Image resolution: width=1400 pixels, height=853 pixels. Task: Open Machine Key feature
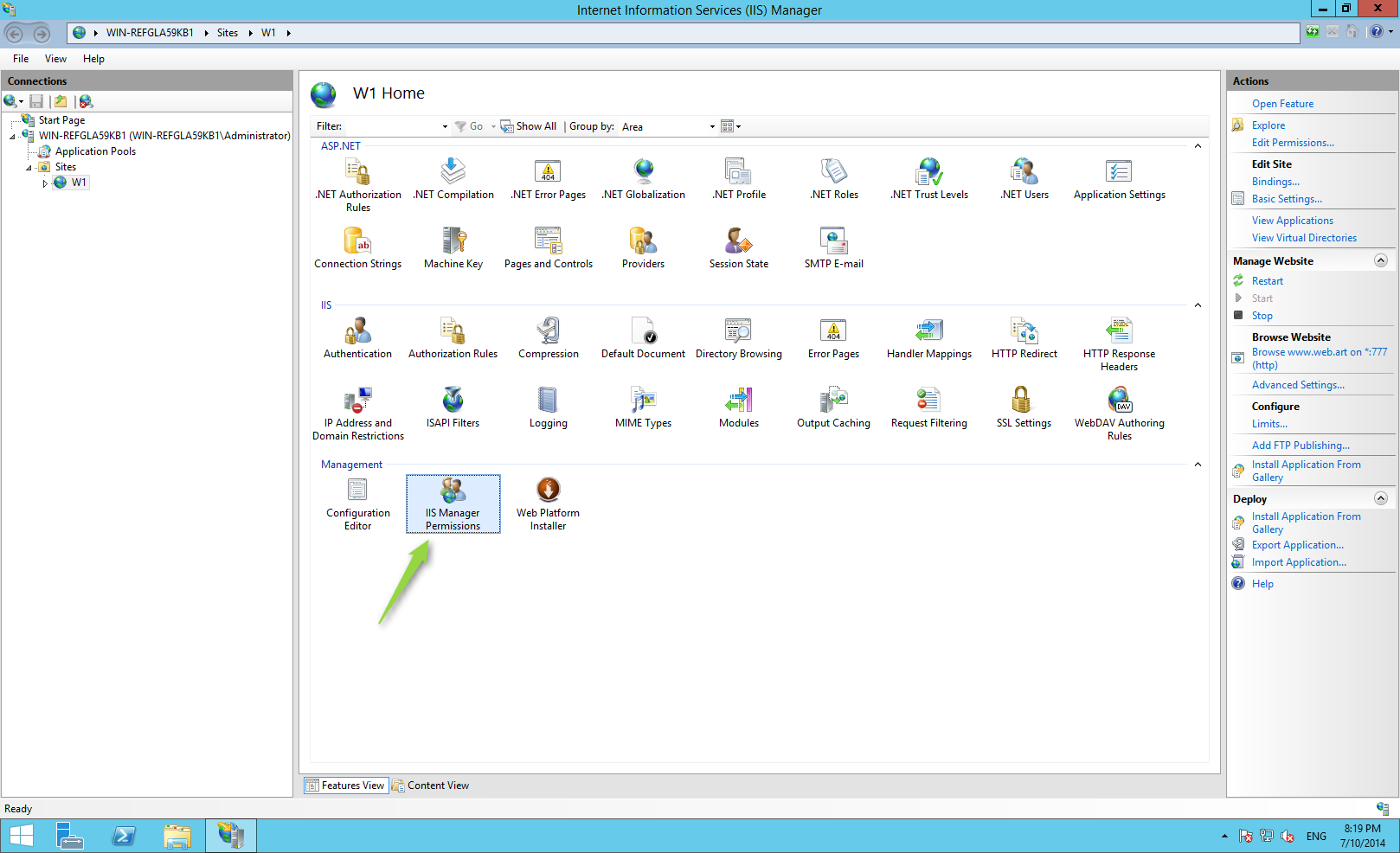point(453,248)
